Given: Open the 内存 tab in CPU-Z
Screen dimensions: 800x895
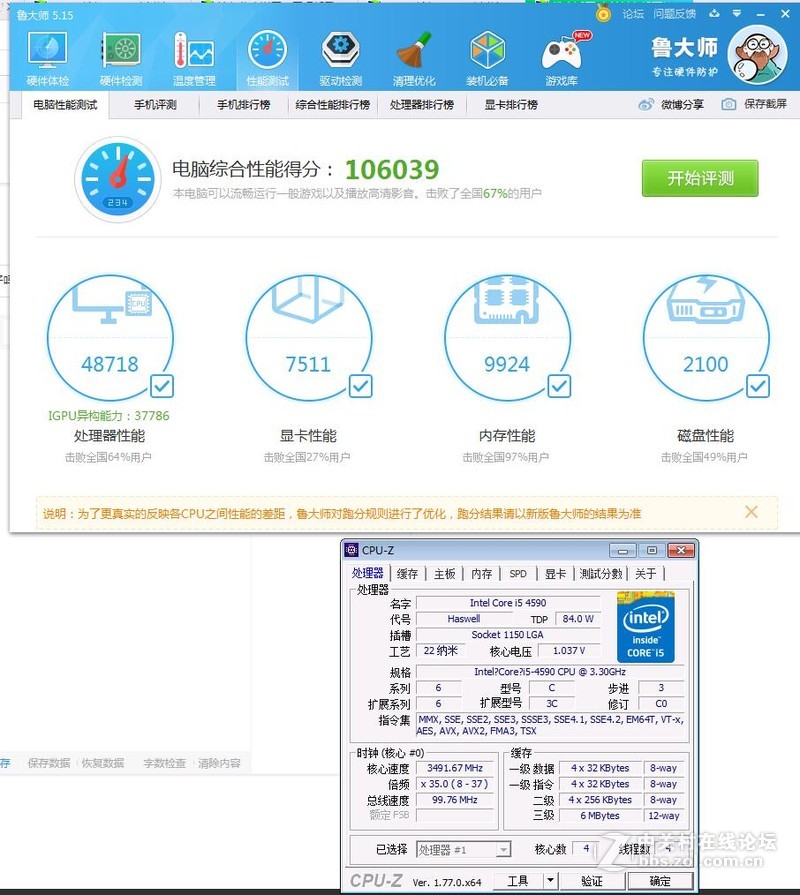Looking at the screenshot, I should [x=482, y=574].
